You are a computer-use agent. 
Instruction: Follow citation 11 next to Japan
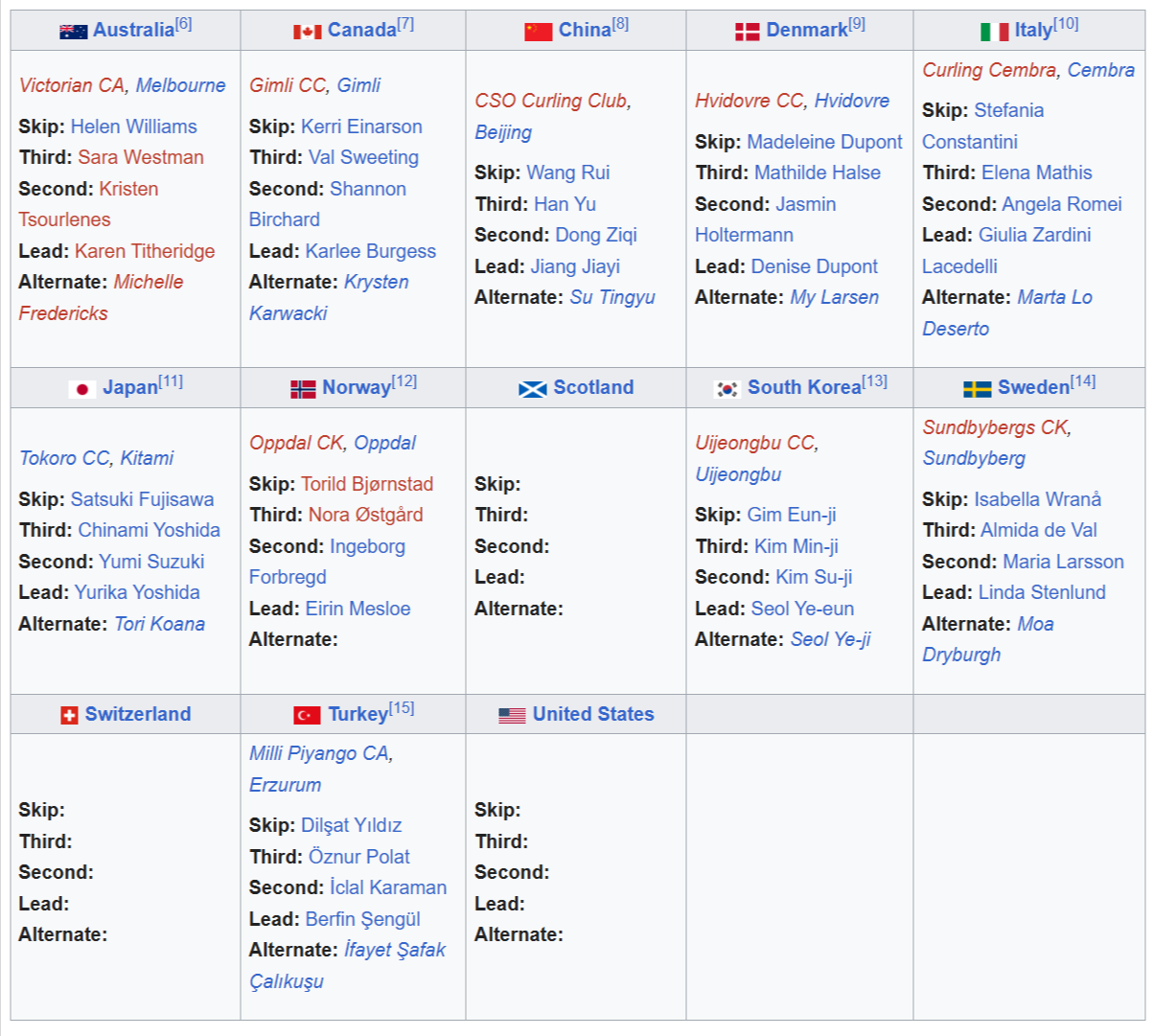click(171, 382)
